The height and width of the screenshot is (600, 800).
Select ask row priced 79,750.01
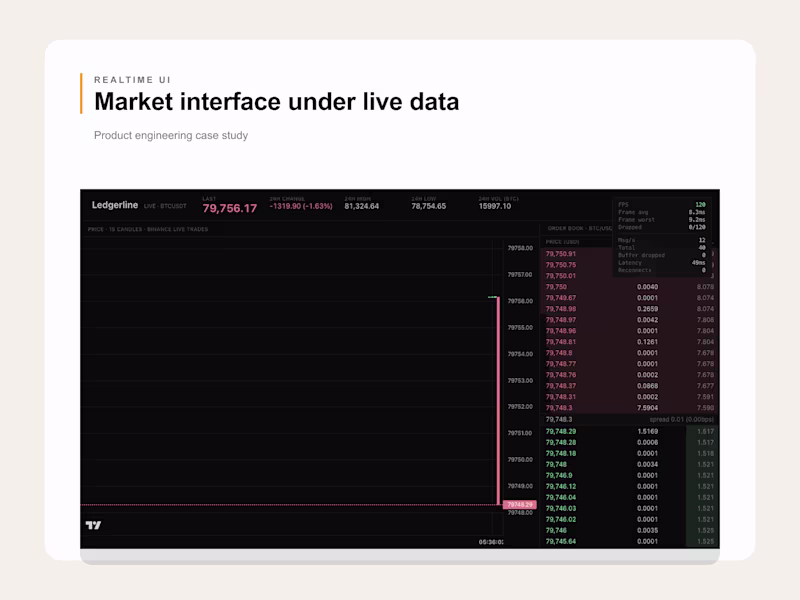(x=630, y=276)
